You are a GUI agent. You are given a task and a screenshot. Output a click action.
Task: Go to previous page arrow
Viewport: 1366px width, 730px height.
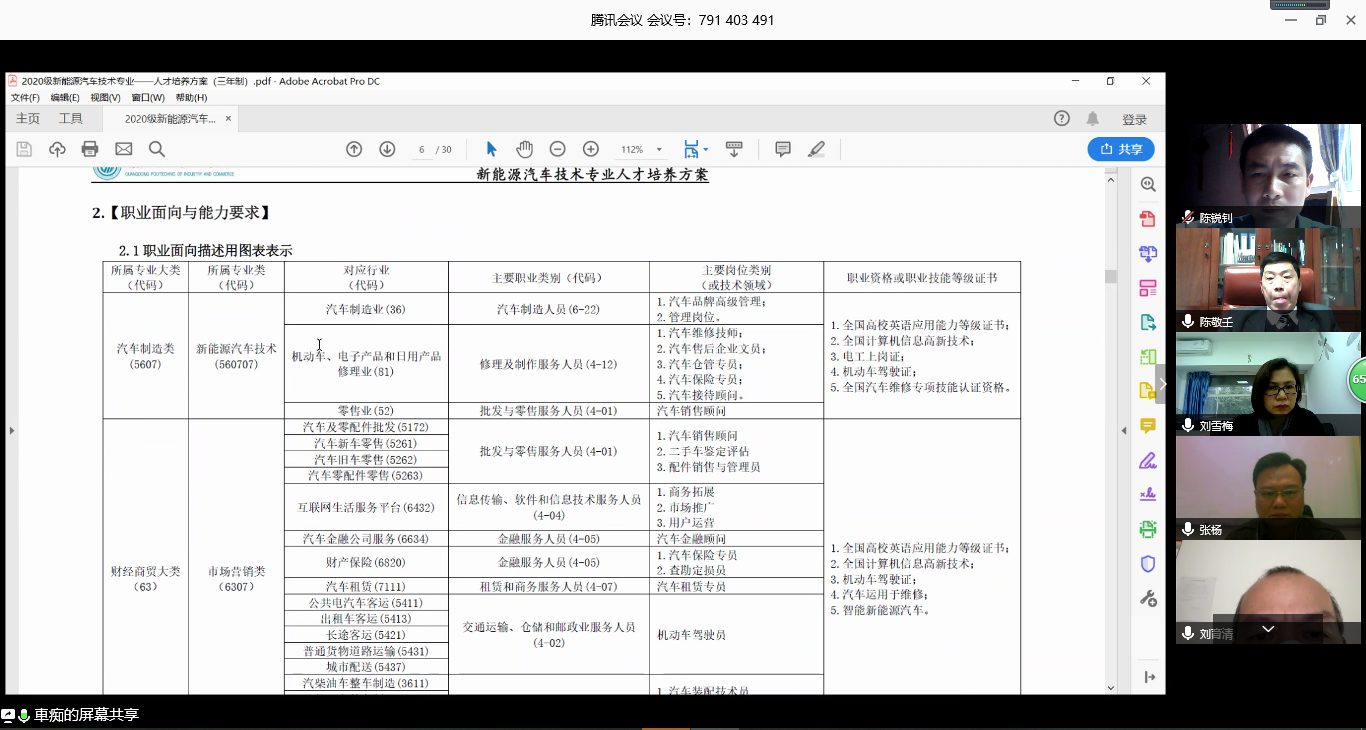354,149
